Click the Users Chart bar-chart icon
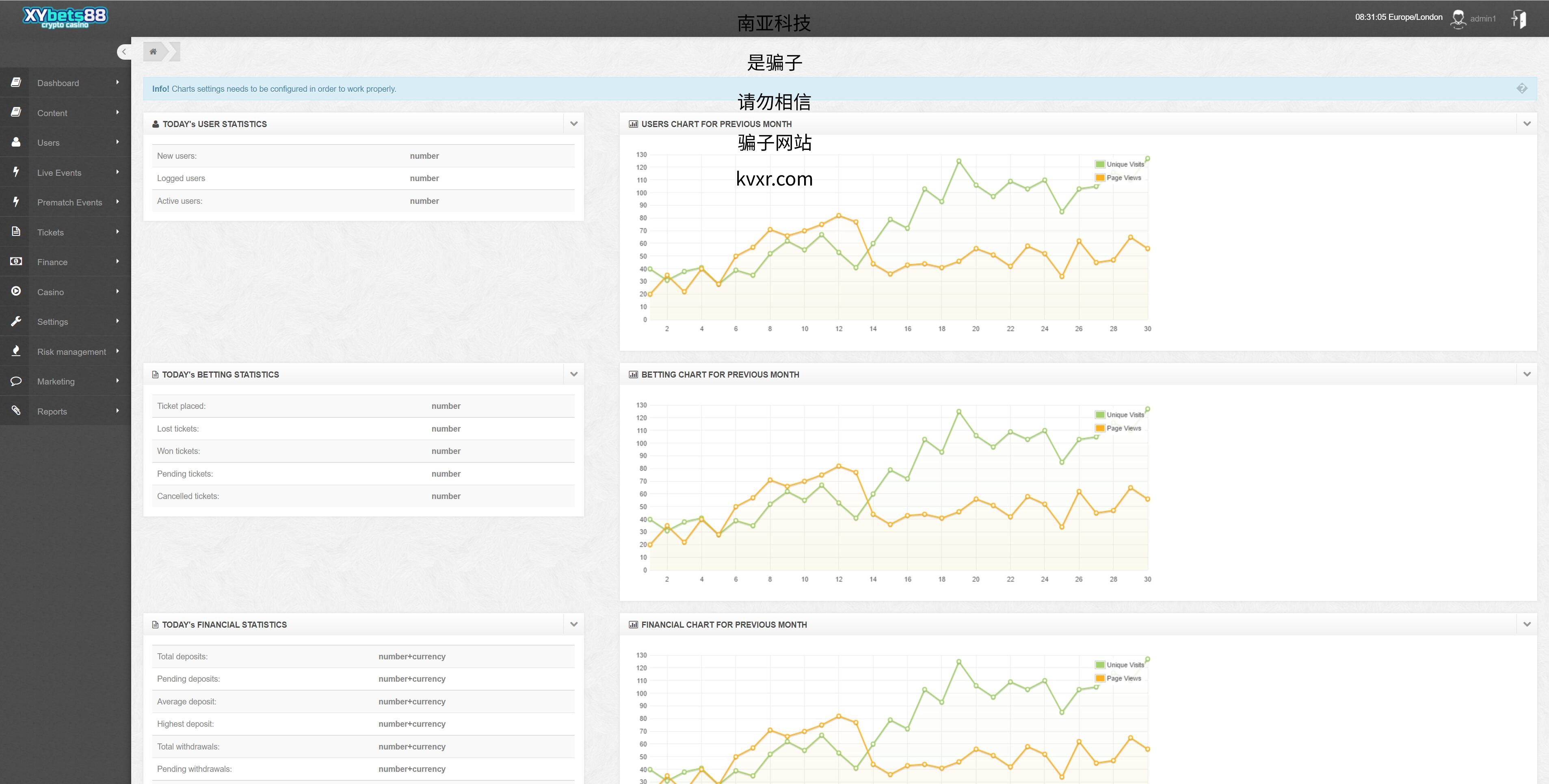Screen dimensions: 1549x784 [633, 124]
